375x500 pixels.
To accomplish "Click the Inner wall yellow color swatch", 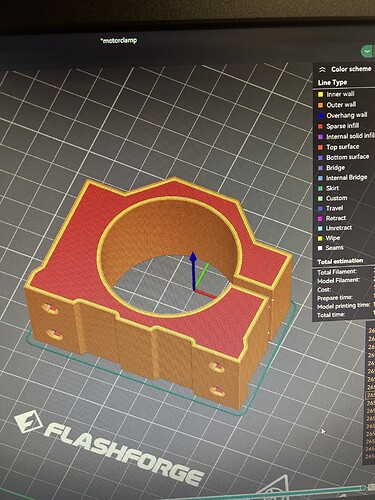I will (x=321, y=95).
